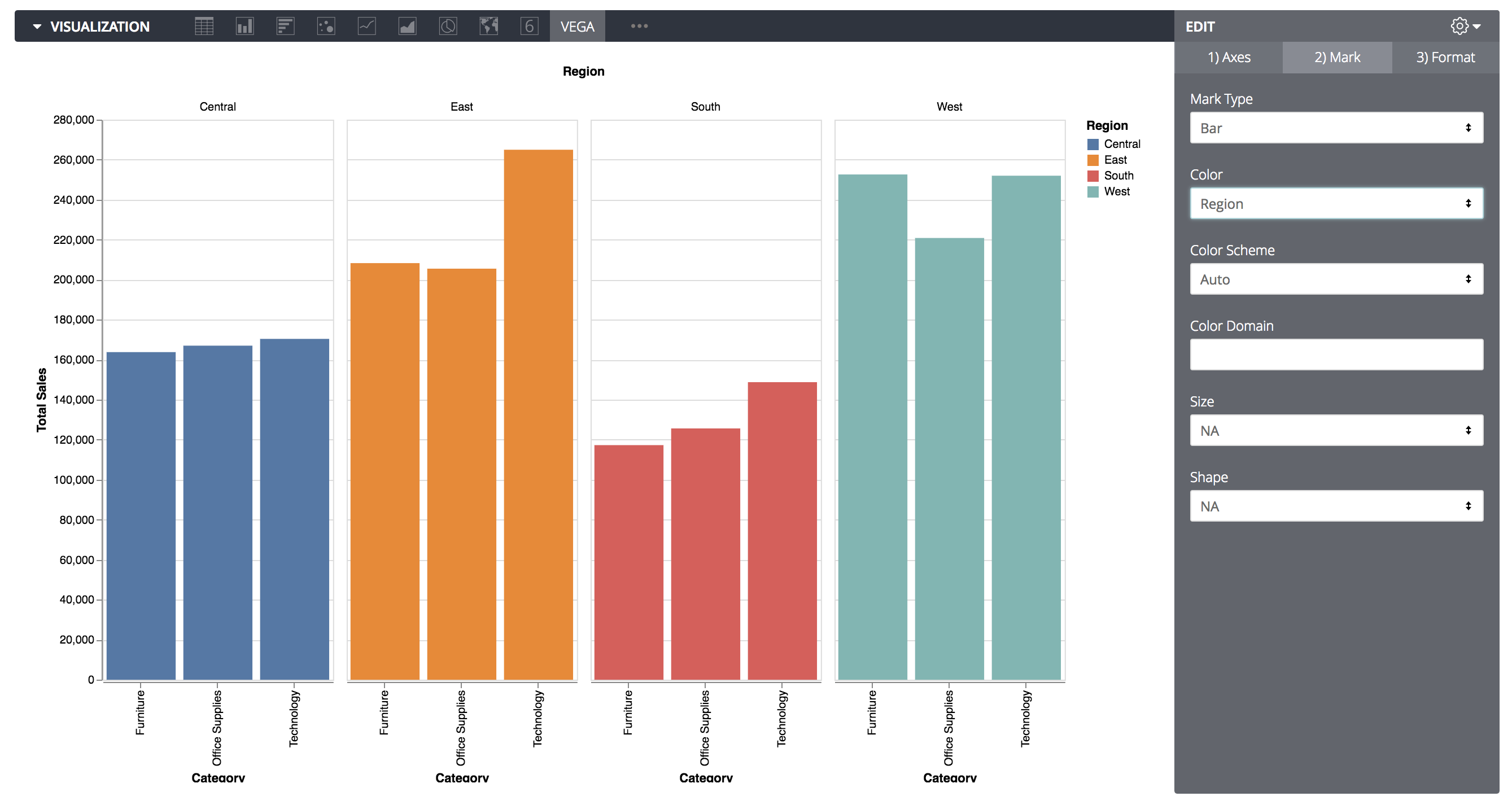Switch to the 1) Axes tab
Image resolution: width=1512 pixels, height=805 pixels.
pos(1229,58)
